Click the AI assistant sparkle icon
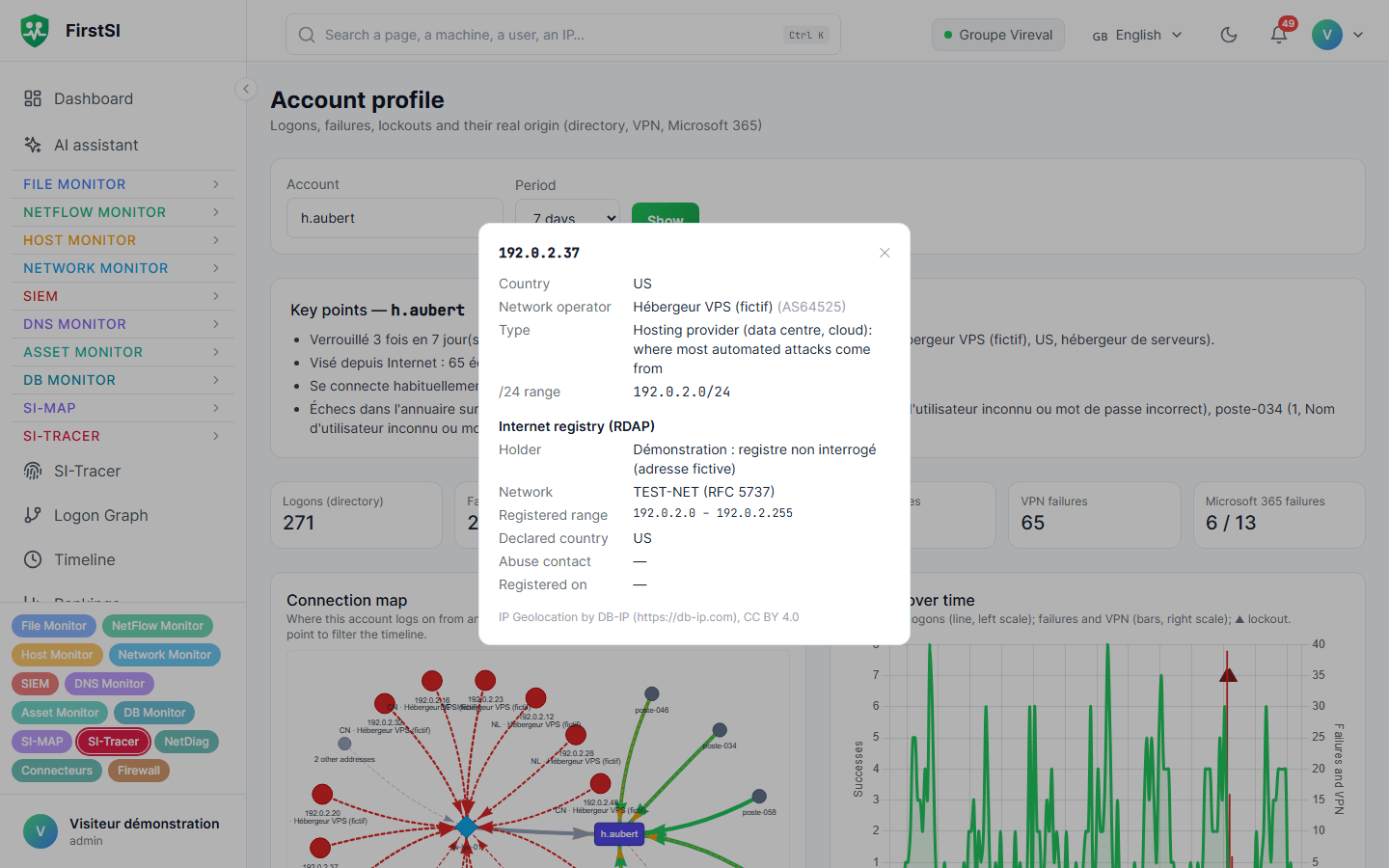Viewport: 1389px width, 868px height. coord(33,145)
